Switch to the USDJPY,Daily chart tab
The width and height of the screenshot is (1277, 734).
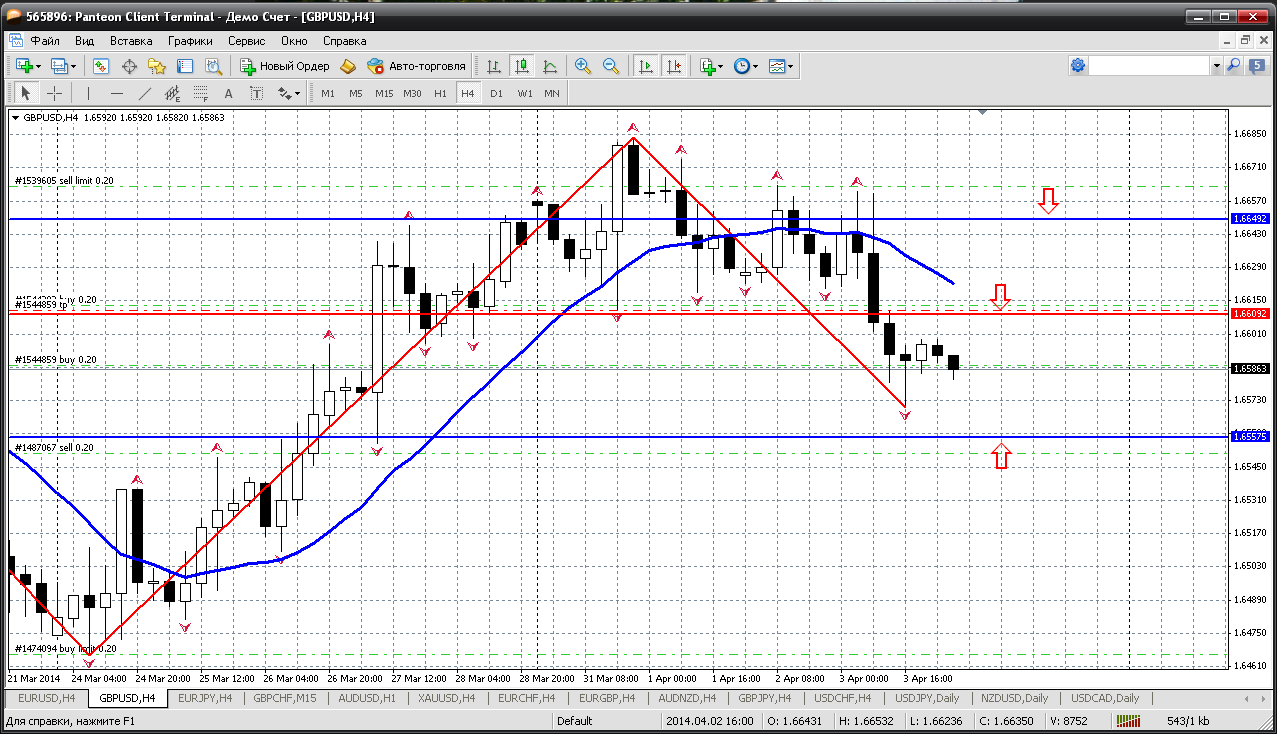tap(927, 698)
